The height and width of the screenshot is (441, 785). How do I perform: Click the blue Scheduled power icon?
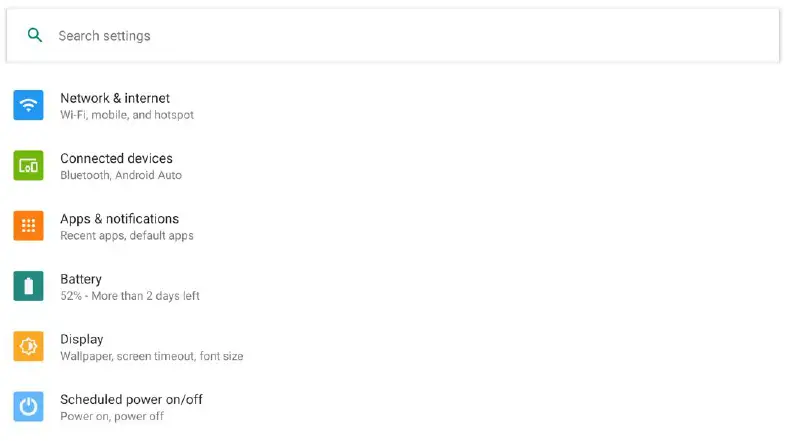pos(28,406)
